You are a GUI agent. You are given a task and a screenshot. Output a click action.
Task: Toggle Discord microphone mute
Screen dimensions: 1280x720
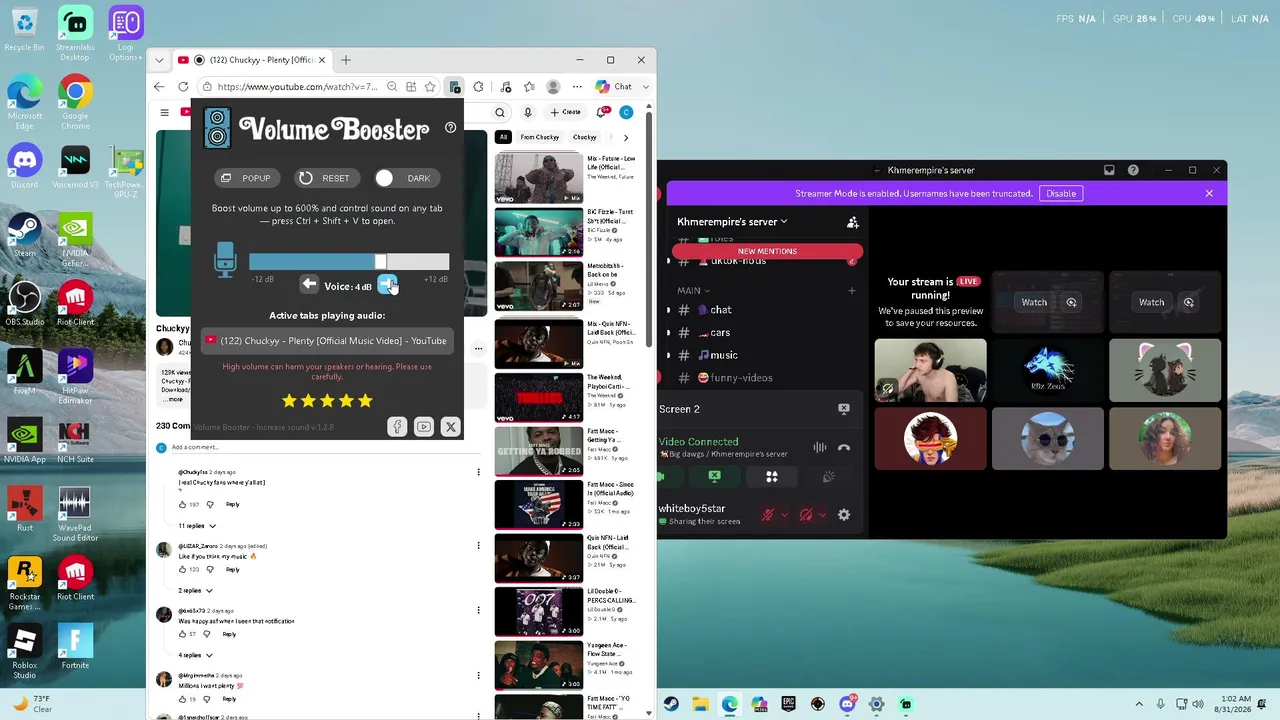(768, 515)
